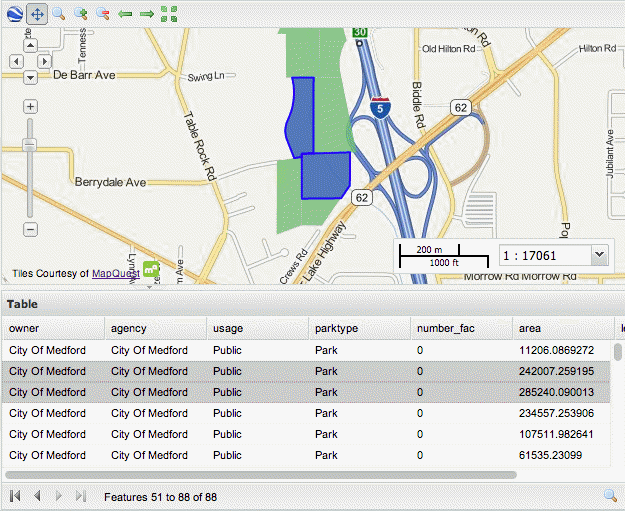Click the parktype column header
This screenshot has height=511, width=625.
coord(358,328)
